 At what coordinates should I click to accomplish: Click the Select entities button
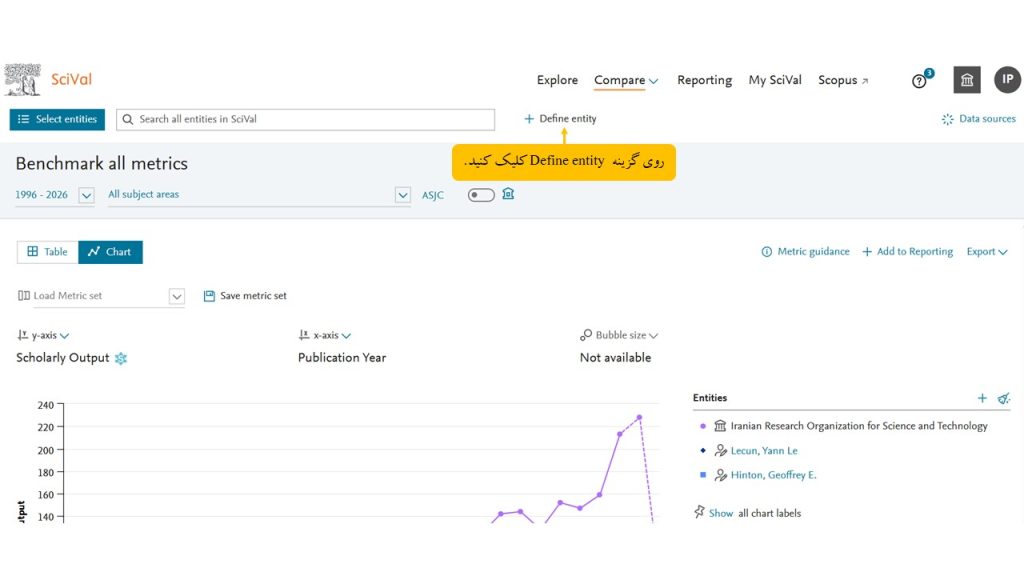[57, 120]
